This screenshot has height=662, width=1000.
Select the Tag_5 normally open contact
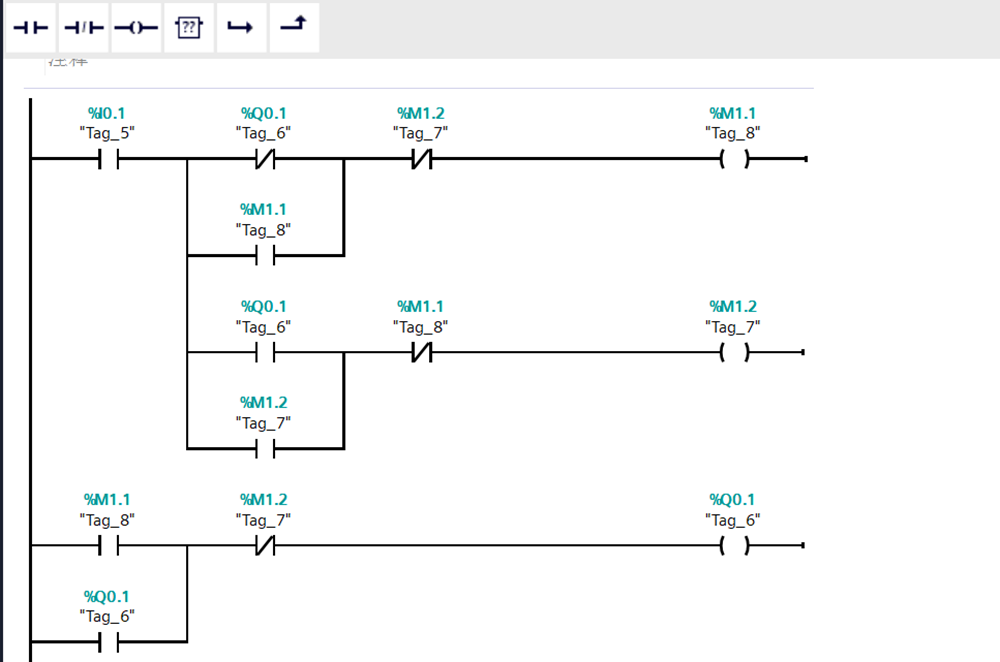108,159
